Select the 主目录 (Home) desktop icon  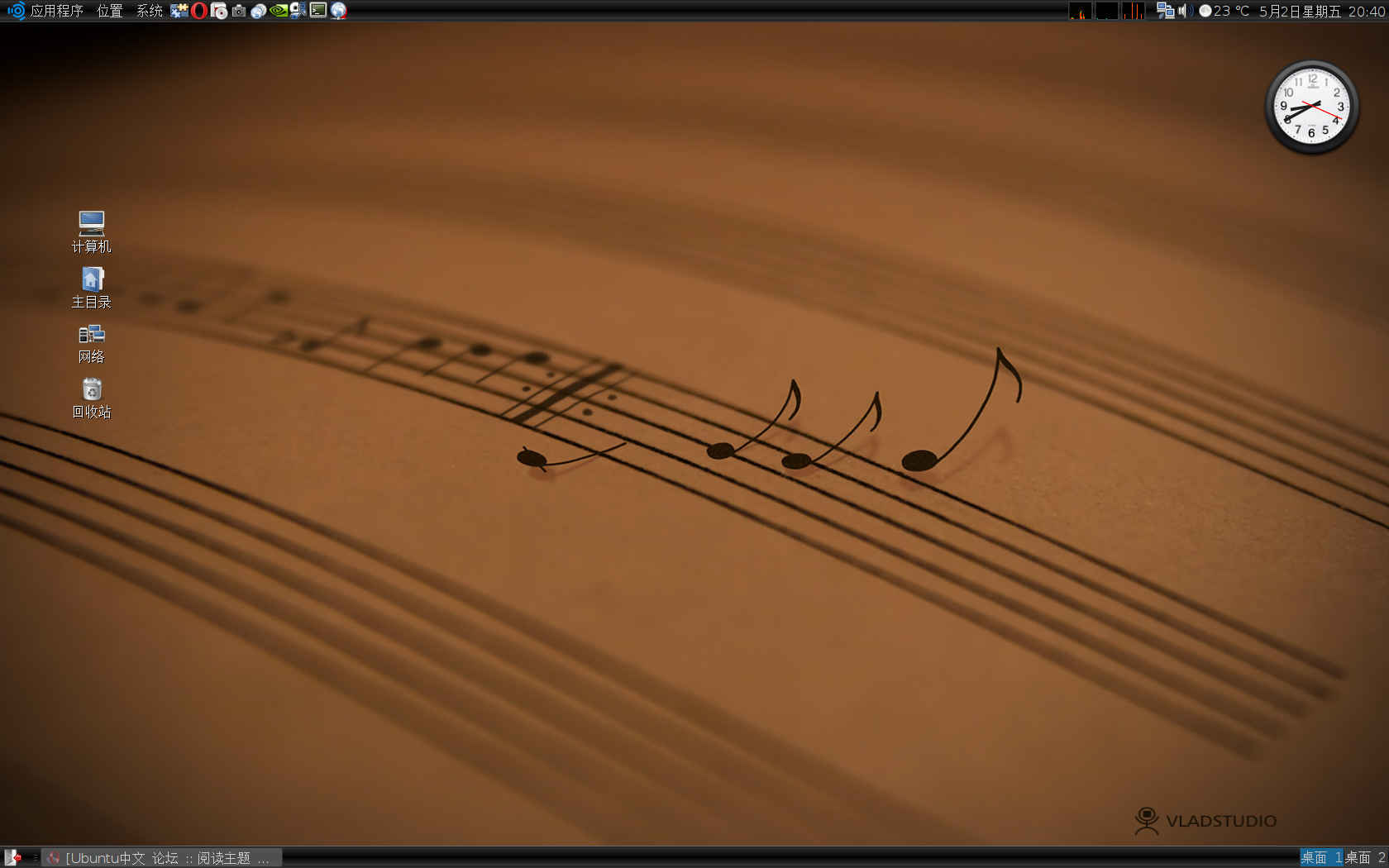91,288
